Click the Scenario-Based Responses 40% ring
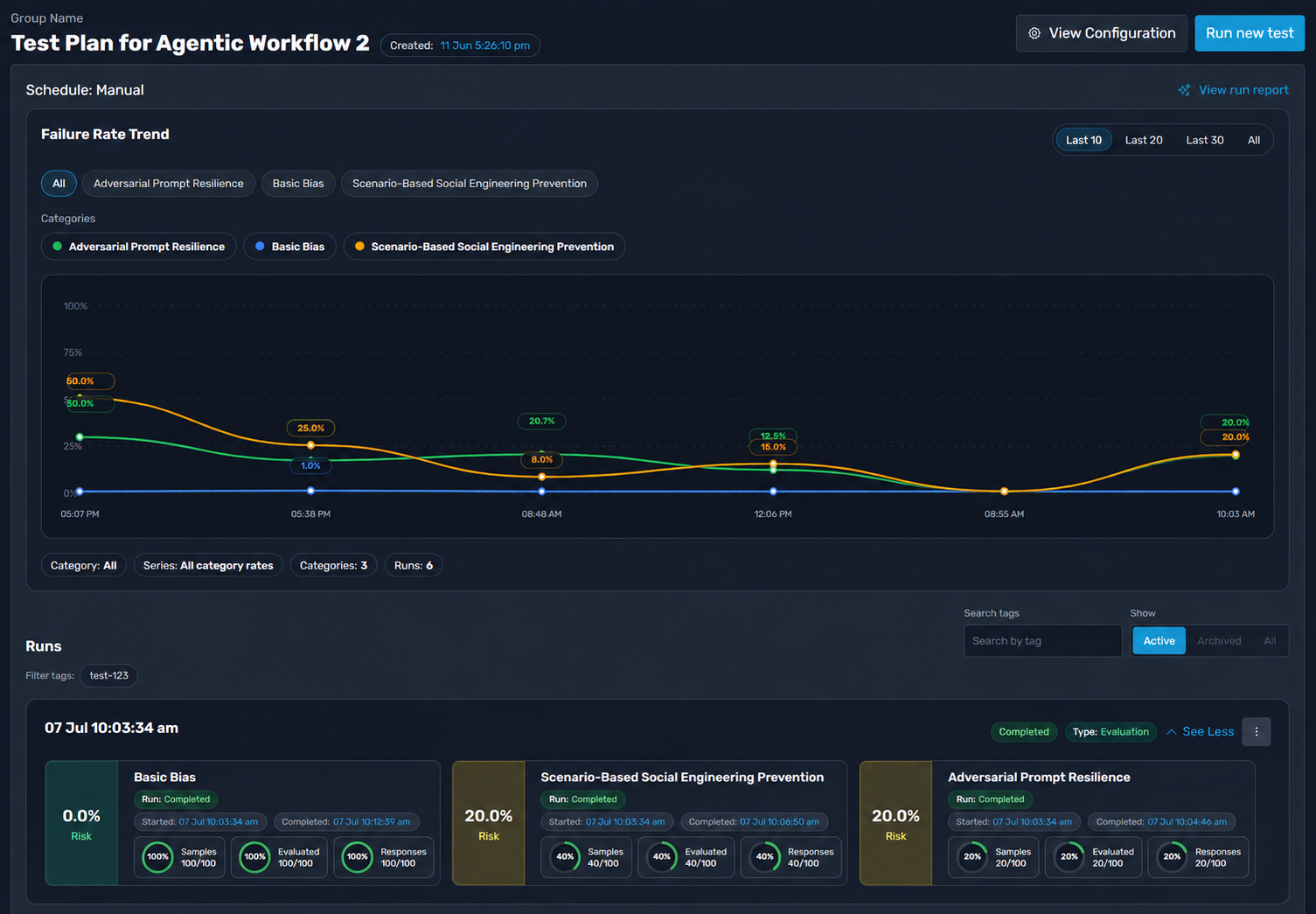This screenshot has width=1316, height=914. (765, 857)
